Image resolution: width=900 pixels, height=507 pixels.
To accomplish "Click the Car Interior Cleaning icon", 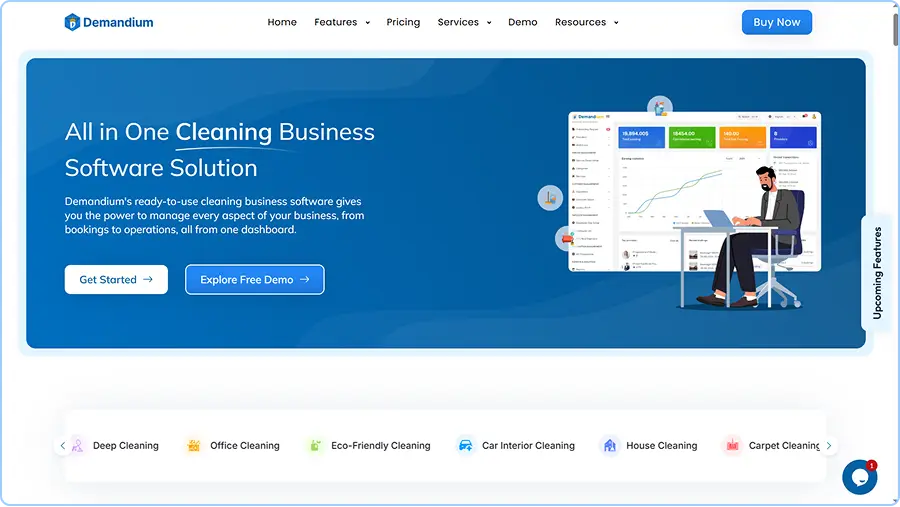I will (x=465, y=446).
